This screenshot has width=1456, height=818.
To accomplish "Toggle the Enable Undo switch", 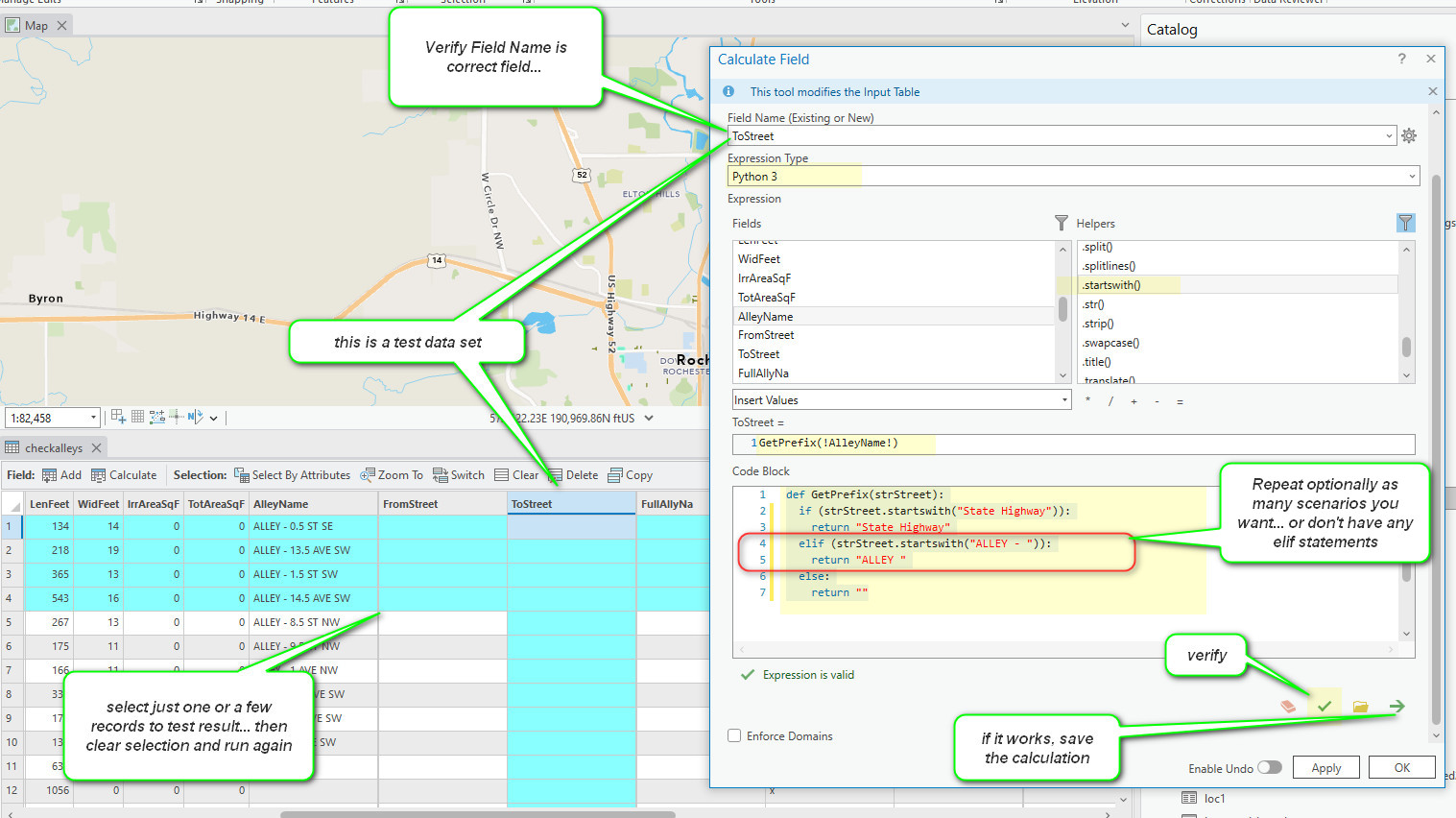I will (x=1269, y=767).
